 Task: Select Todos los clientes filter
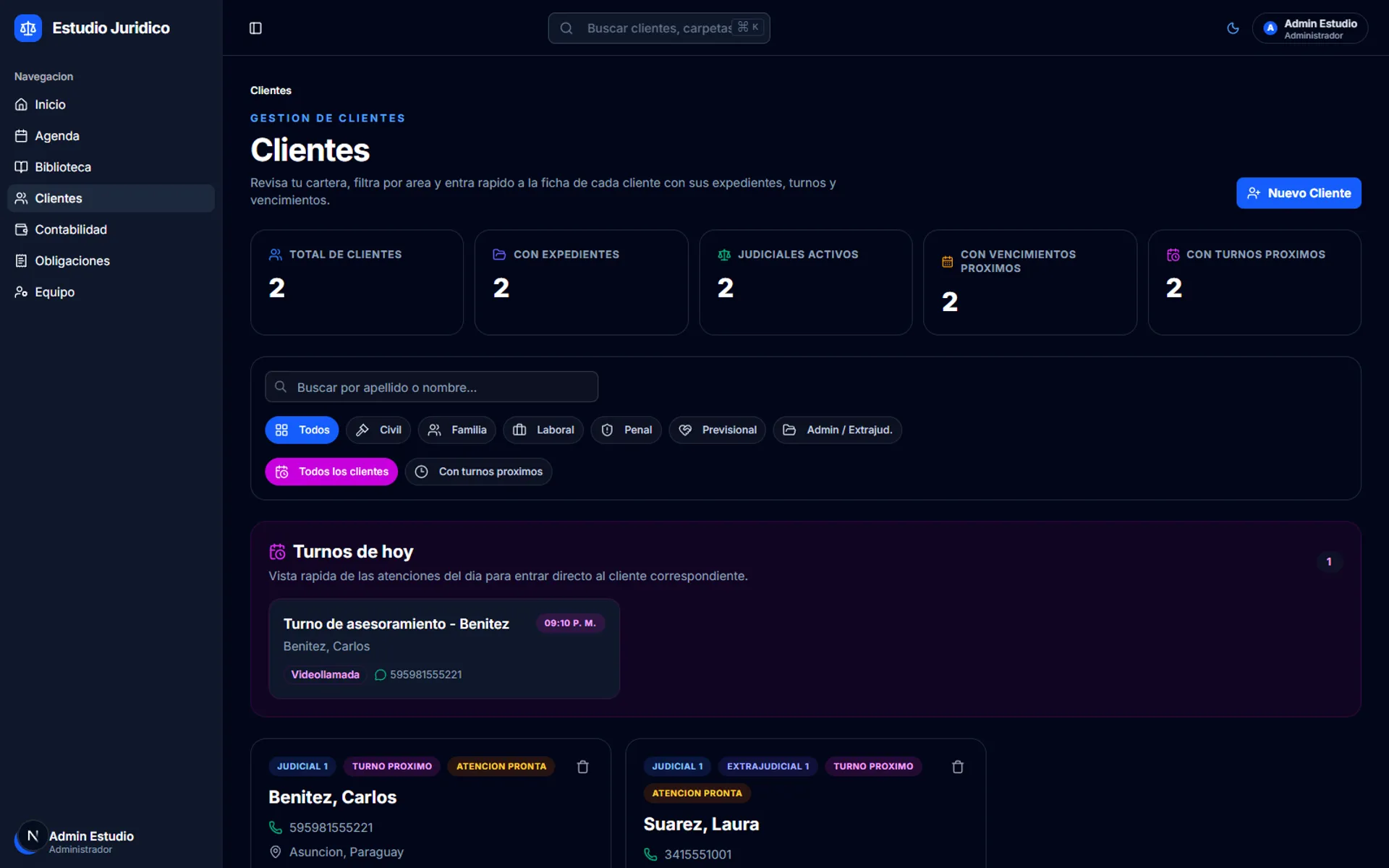pos(331,472)
